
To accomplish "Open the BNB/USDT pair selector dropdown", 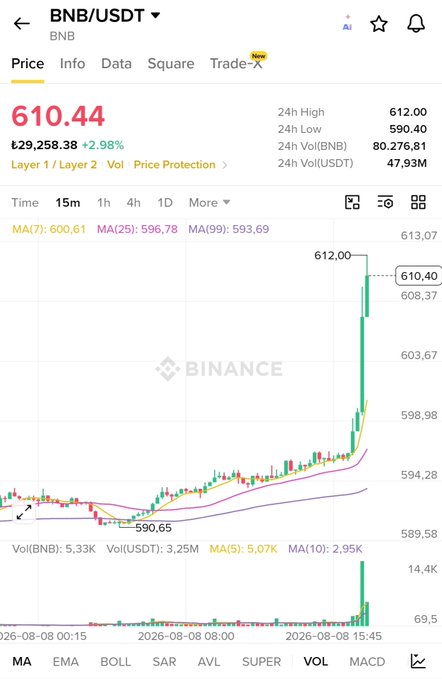I will [x=105, y=16].
